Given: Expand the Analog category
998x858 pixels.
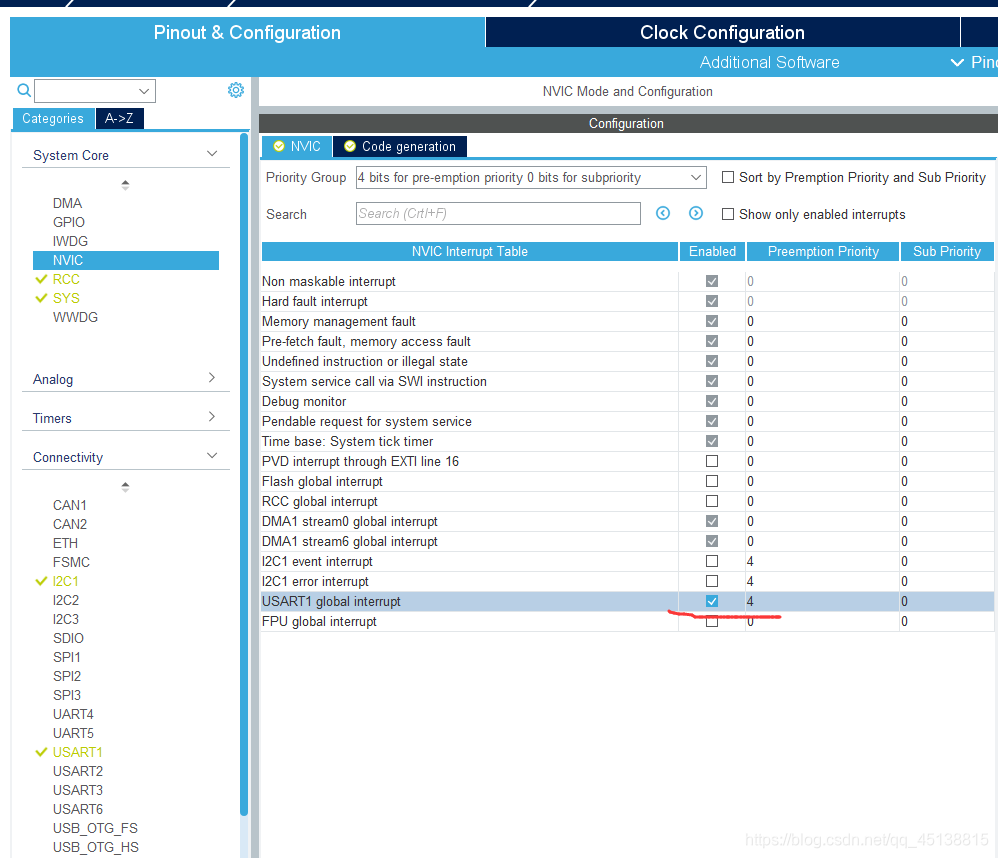Looking at the screenshot, I should point(212,378).
